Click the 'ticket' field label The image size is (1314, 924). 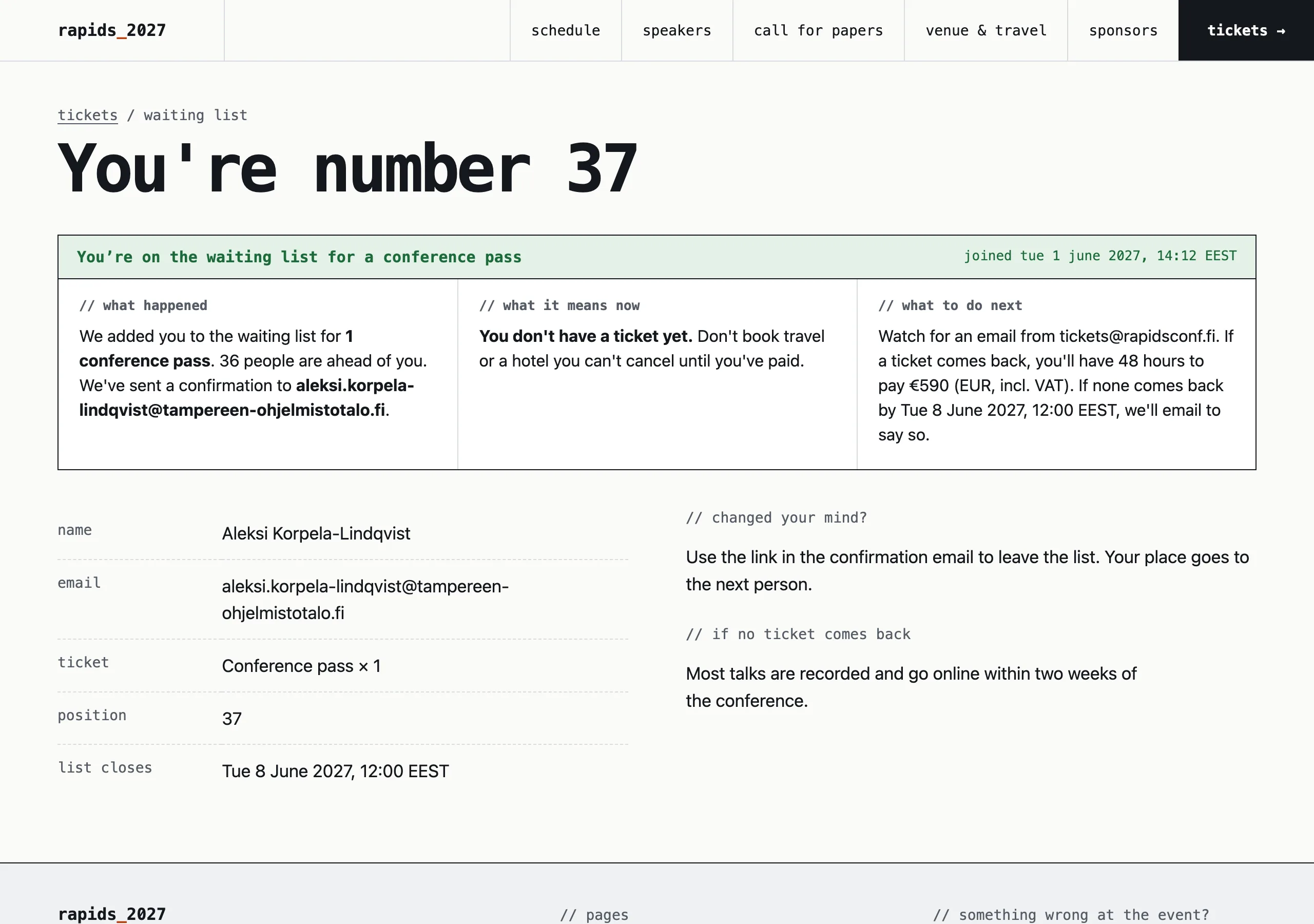coord(84,662)
